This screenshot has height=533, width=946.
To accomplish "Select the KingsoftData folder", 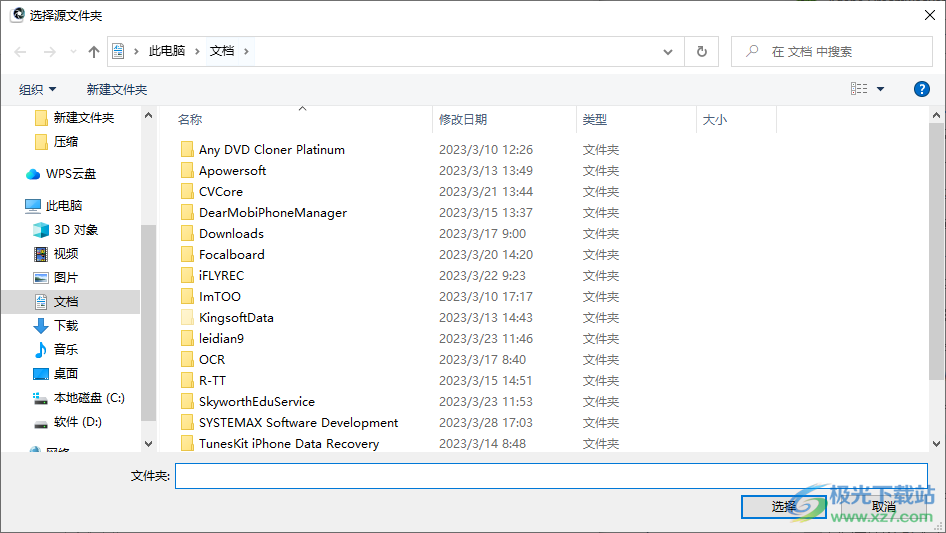I will click(x=236, y=318).
